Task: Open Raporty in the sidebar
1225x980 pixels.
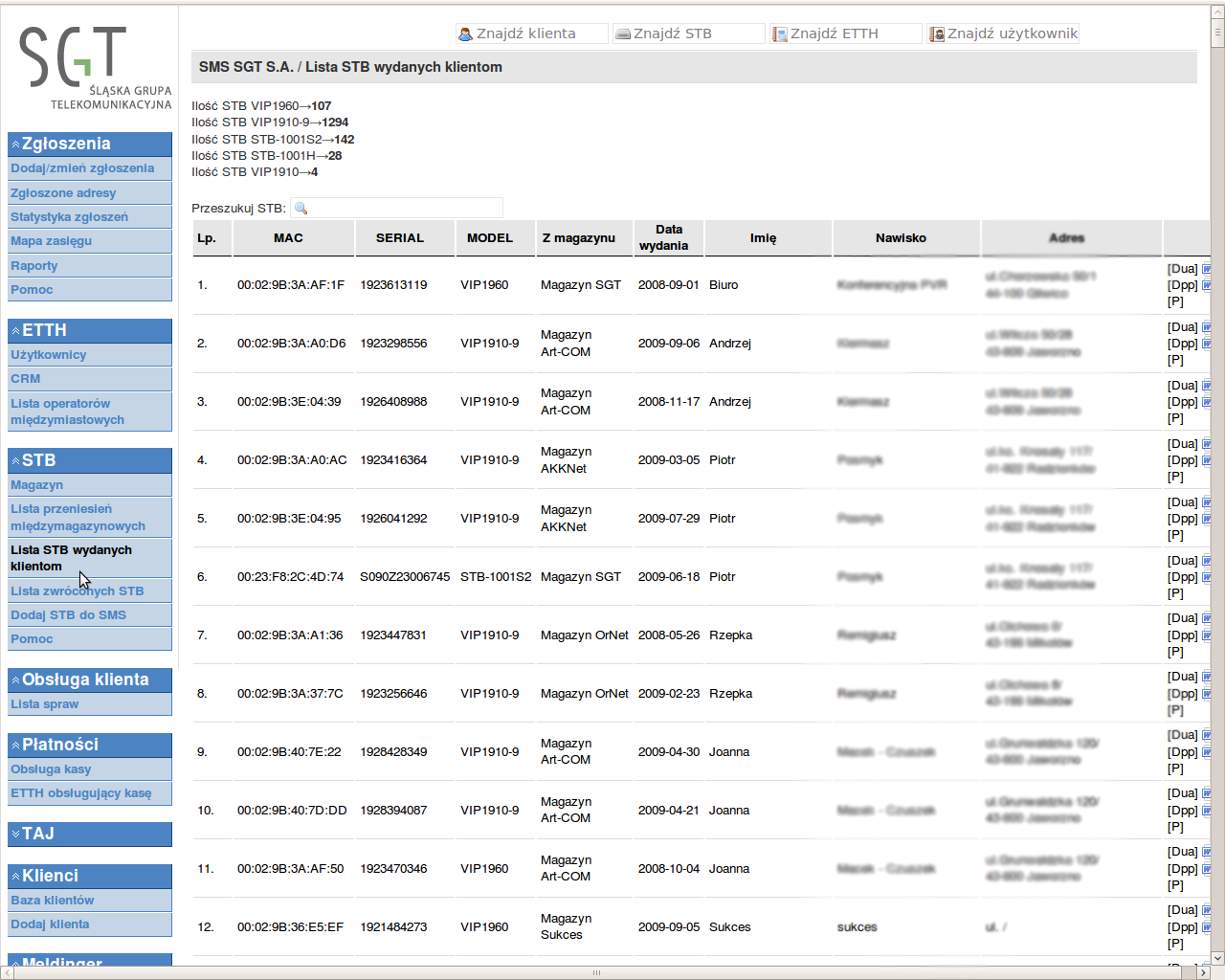Action: click(x=90, y=266)
